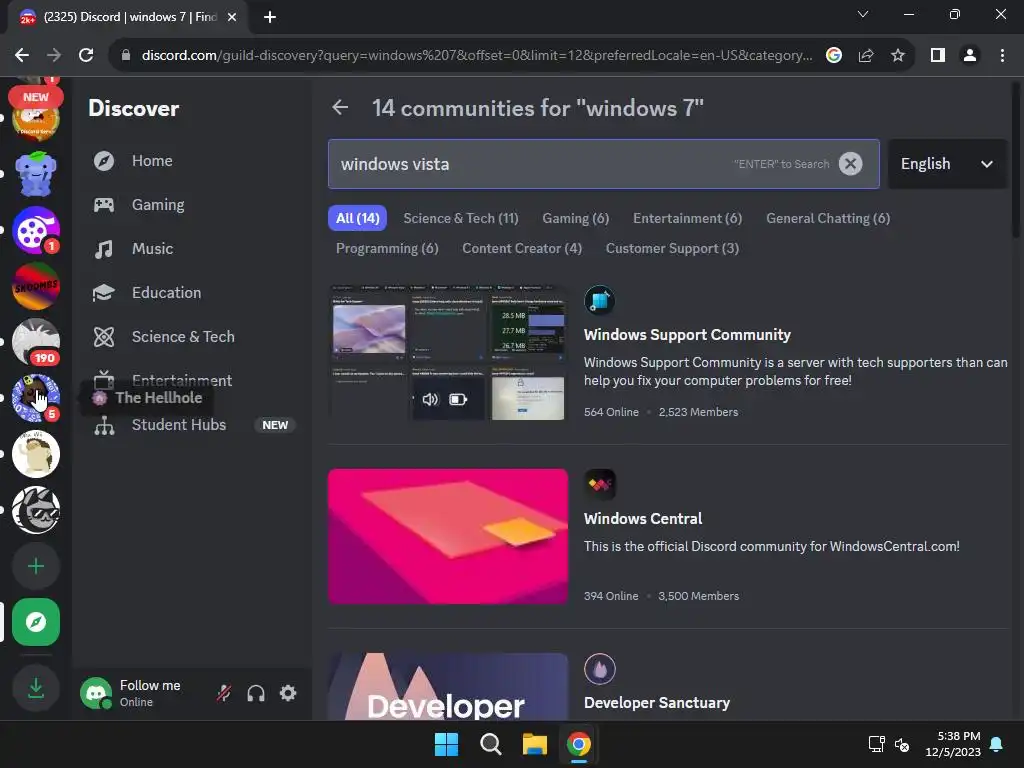Viewport: 1024px width, 768px height.
Task: Open the Windows Support Community title
Action: click(687, 334)
